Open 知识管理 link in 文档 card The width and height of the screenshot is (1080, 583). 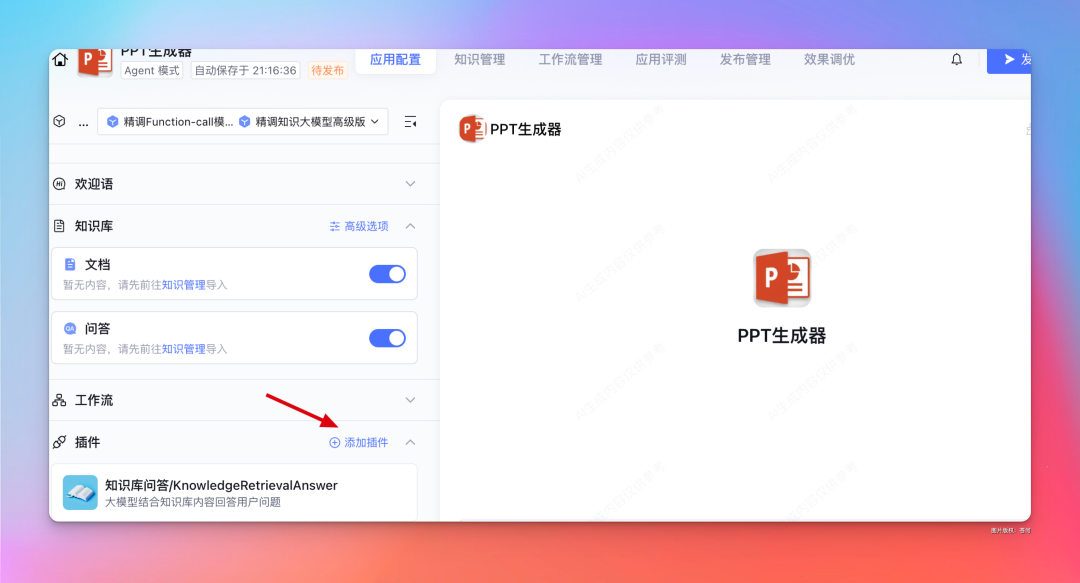pos(183,285)
